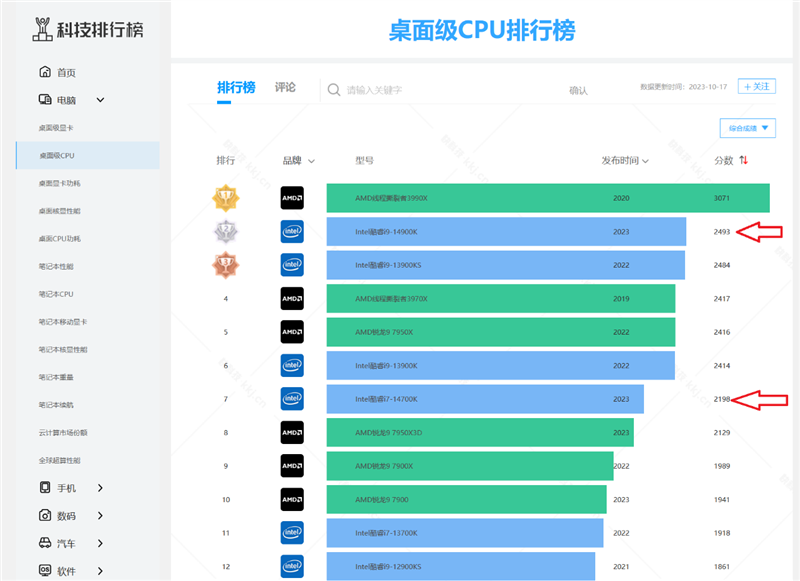This screenshot has width=800, height=581.
Task: Click the AMD锐龙9 7950X3D model name
Action: point(389,433)
